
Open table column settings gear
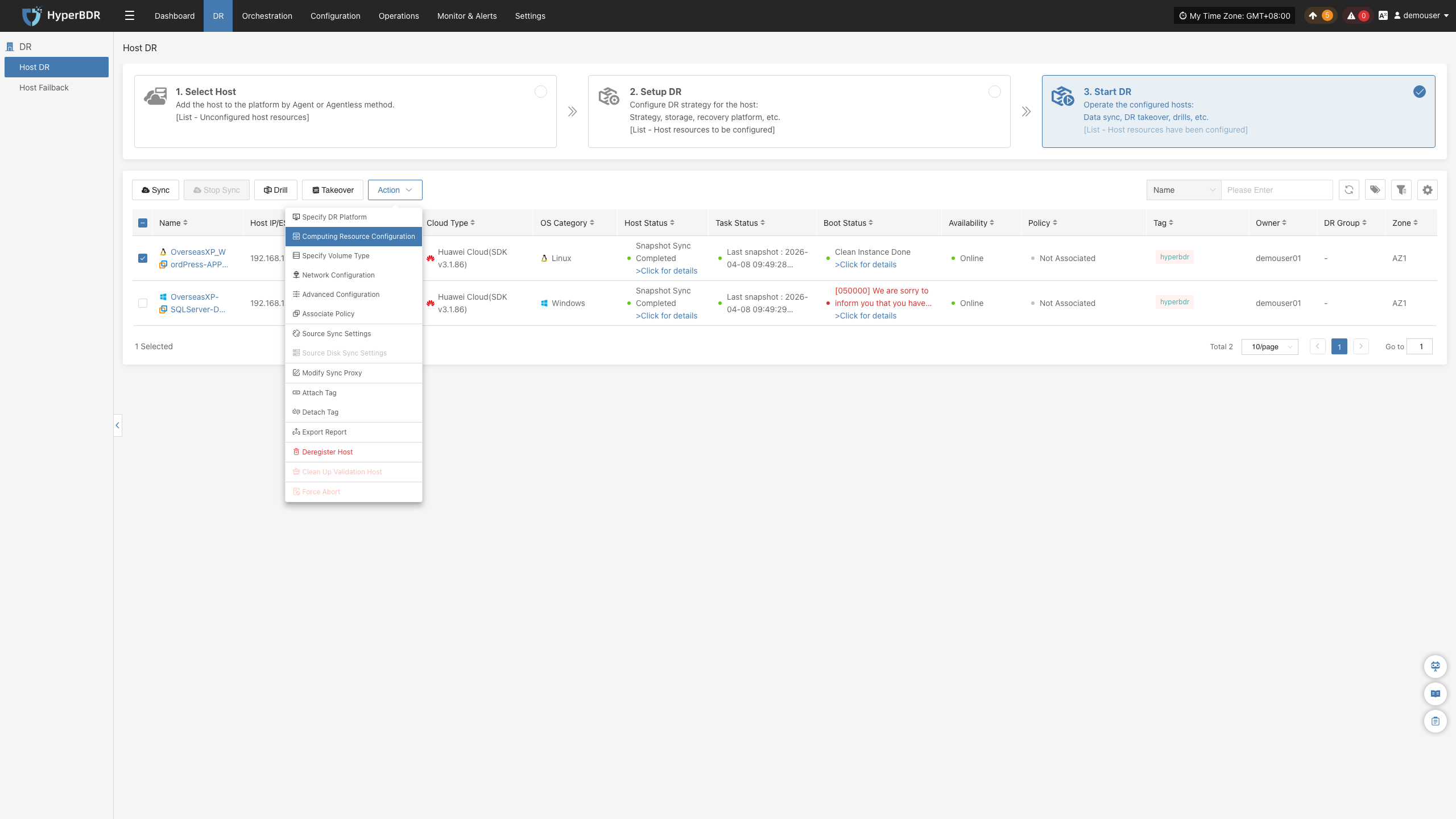click(1428, 190)
